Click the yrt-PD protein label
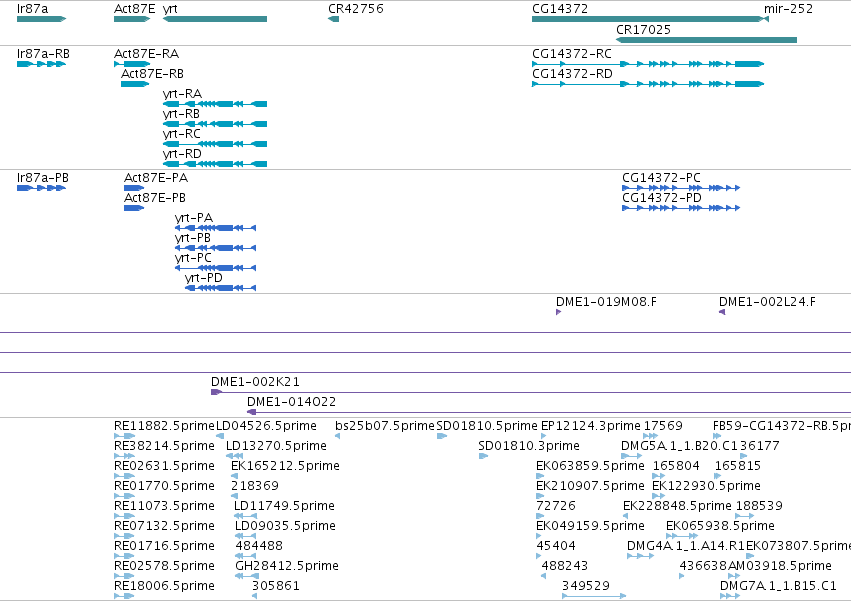 tap(204, 279)
